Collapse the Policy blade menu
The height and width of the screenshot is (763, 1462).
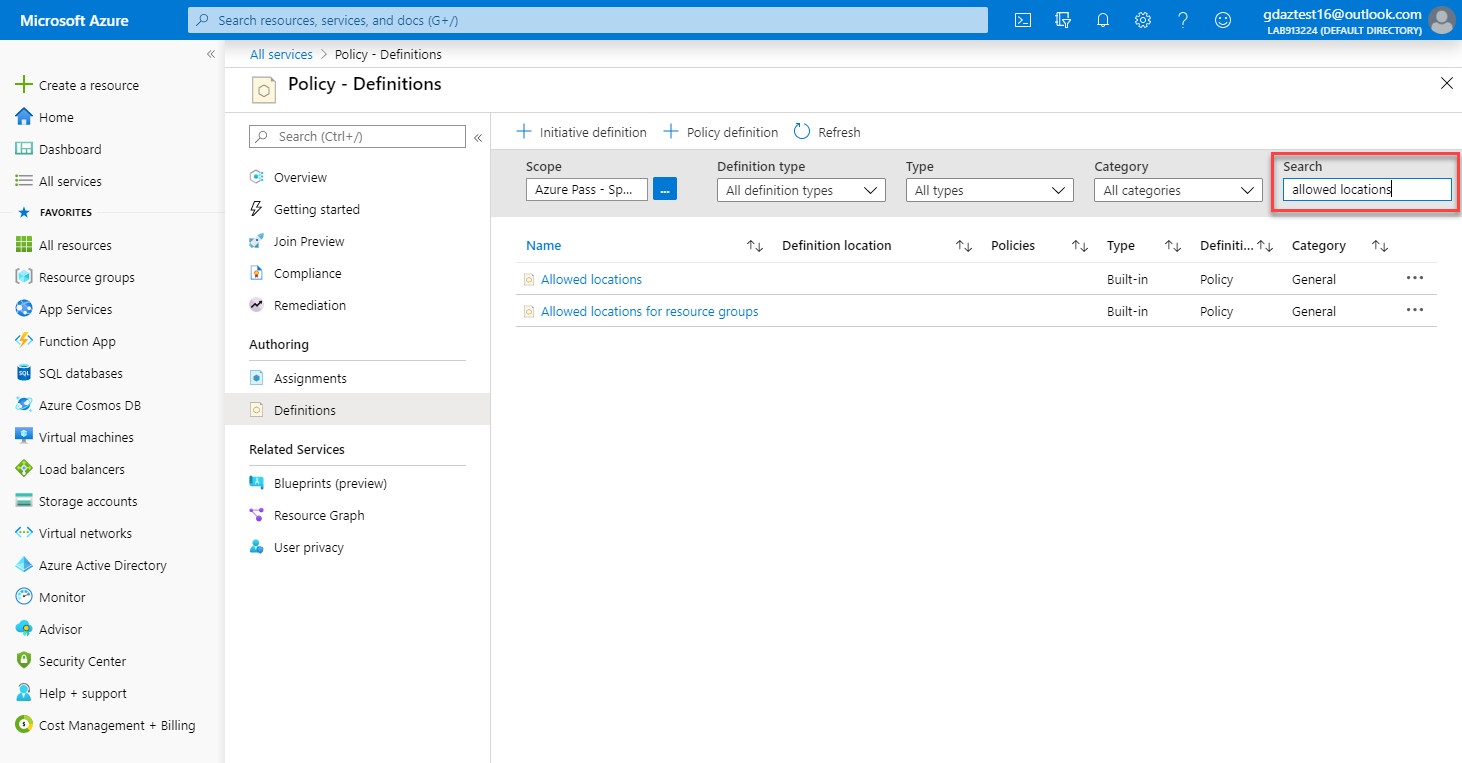pos(478,137)
